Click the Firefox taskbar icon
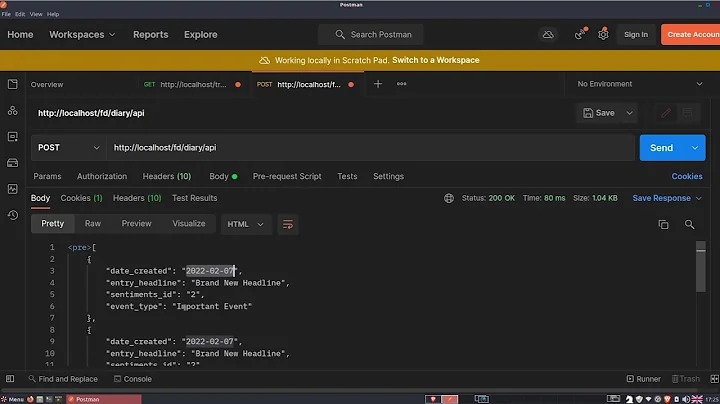 [30, 399]
